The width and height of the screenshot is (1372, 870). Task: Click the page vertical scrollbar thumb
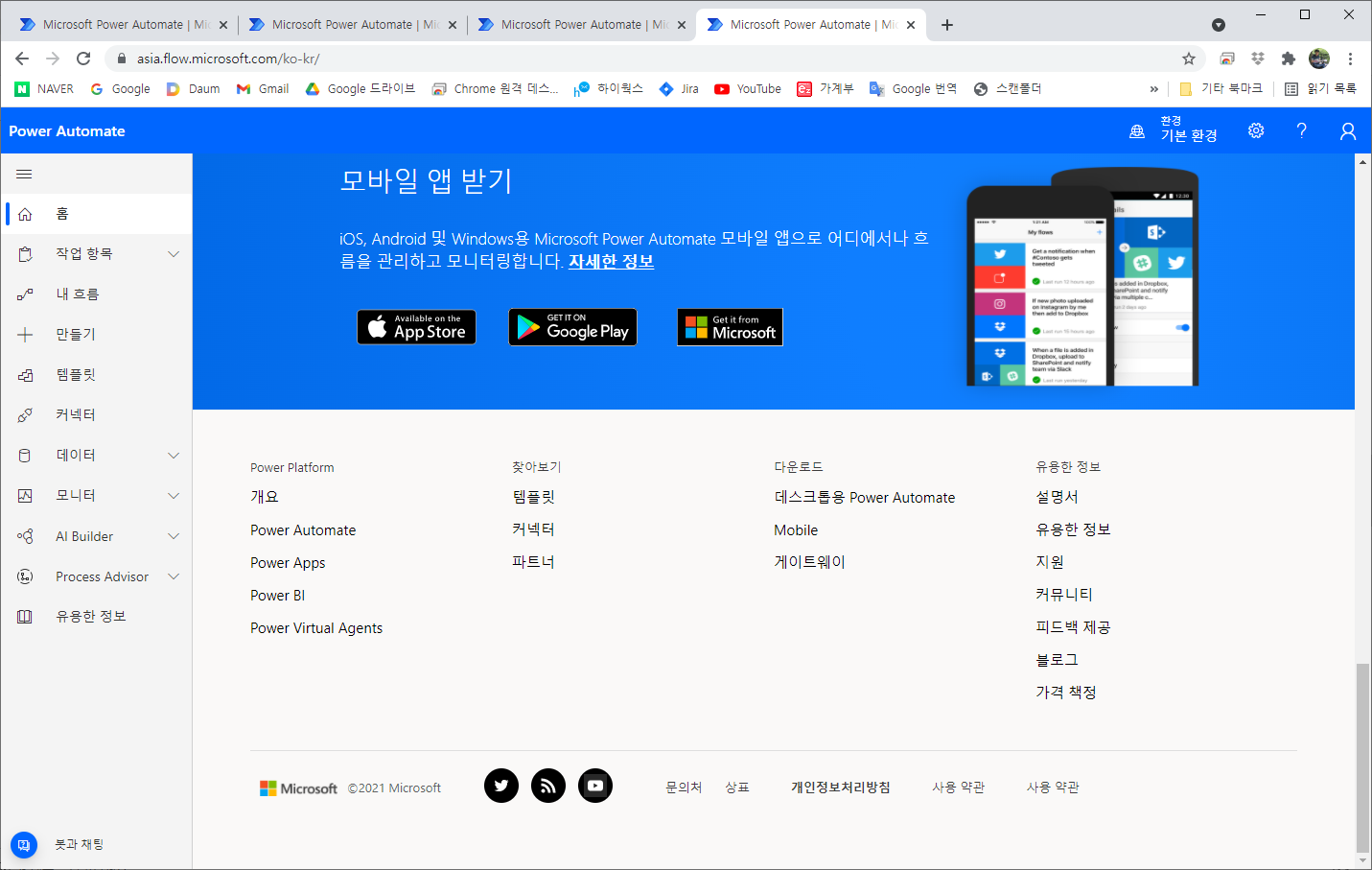click(x=1362, y=757)
